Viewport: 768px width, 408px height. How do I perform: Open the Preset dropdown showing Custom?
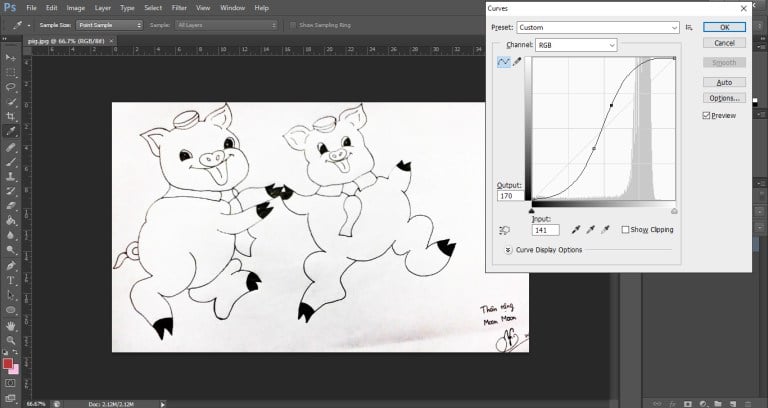(598, 27)
